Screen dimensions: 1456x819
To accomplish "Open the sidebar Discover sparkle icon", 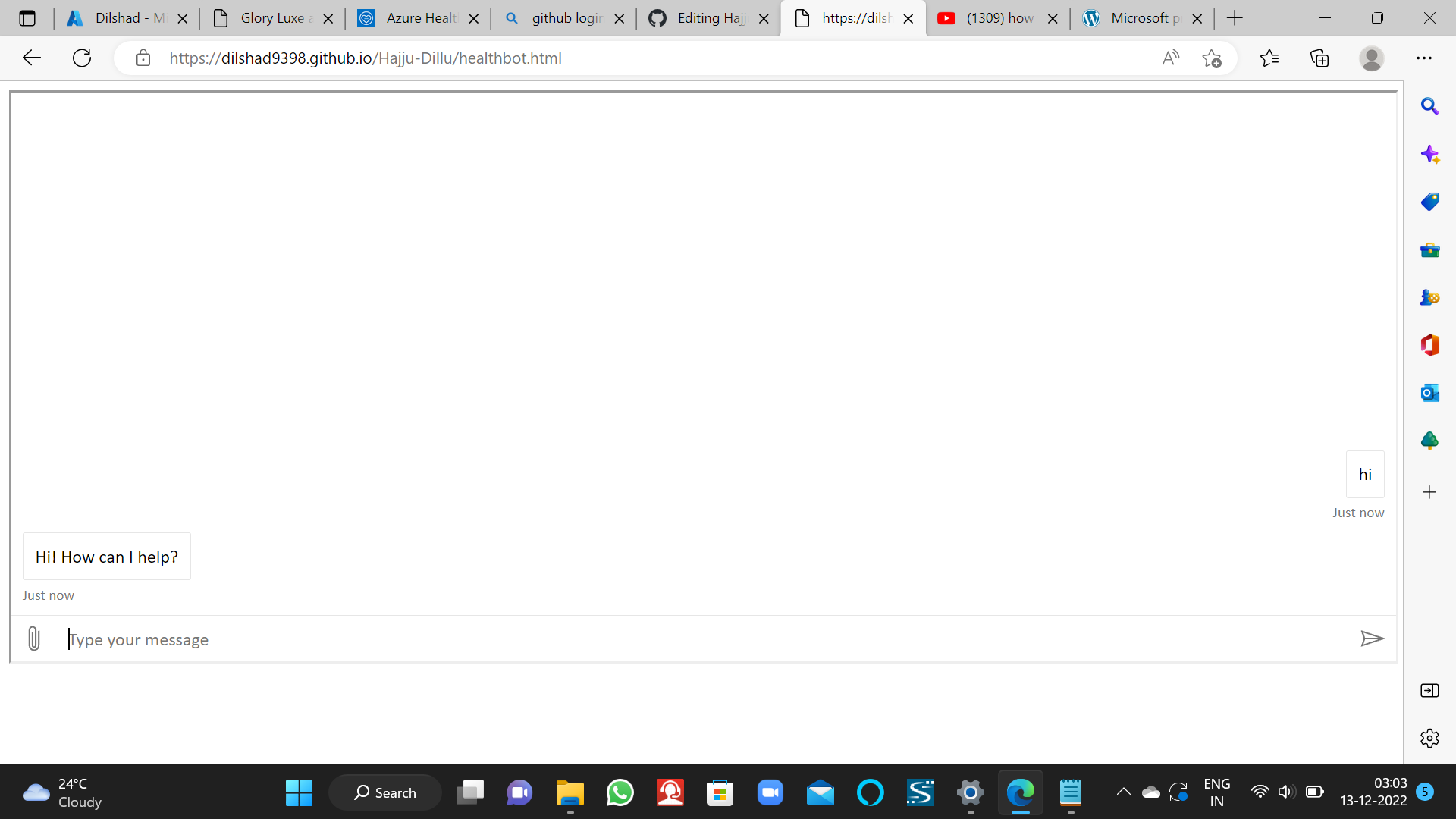I will click(1429, 154).
